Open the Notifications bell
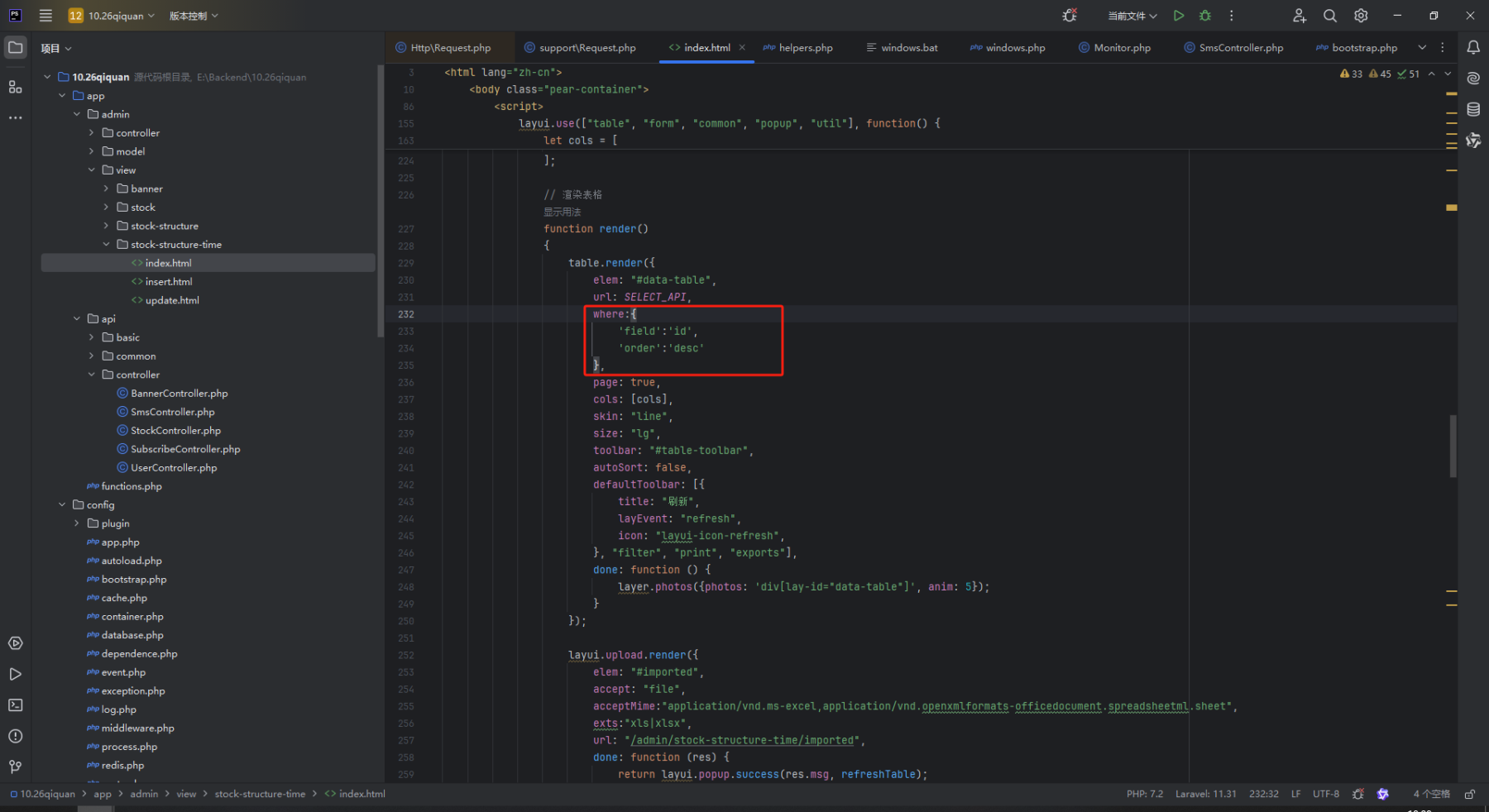1489x812 pixels. click(1473, 48)
